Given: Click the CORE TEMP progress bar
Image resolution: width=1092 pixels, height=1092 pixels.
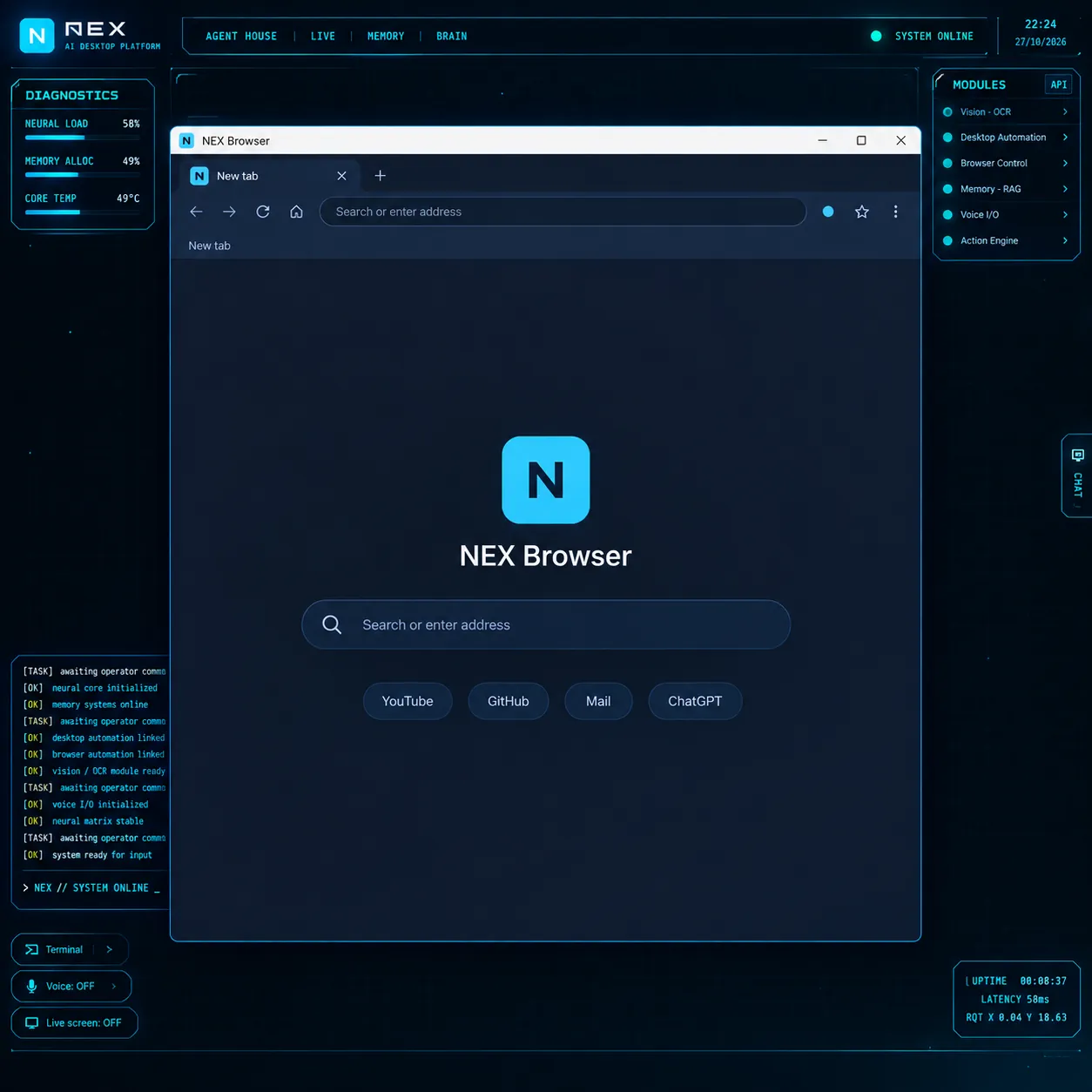Looking at the screenshot, I should 82,212.
